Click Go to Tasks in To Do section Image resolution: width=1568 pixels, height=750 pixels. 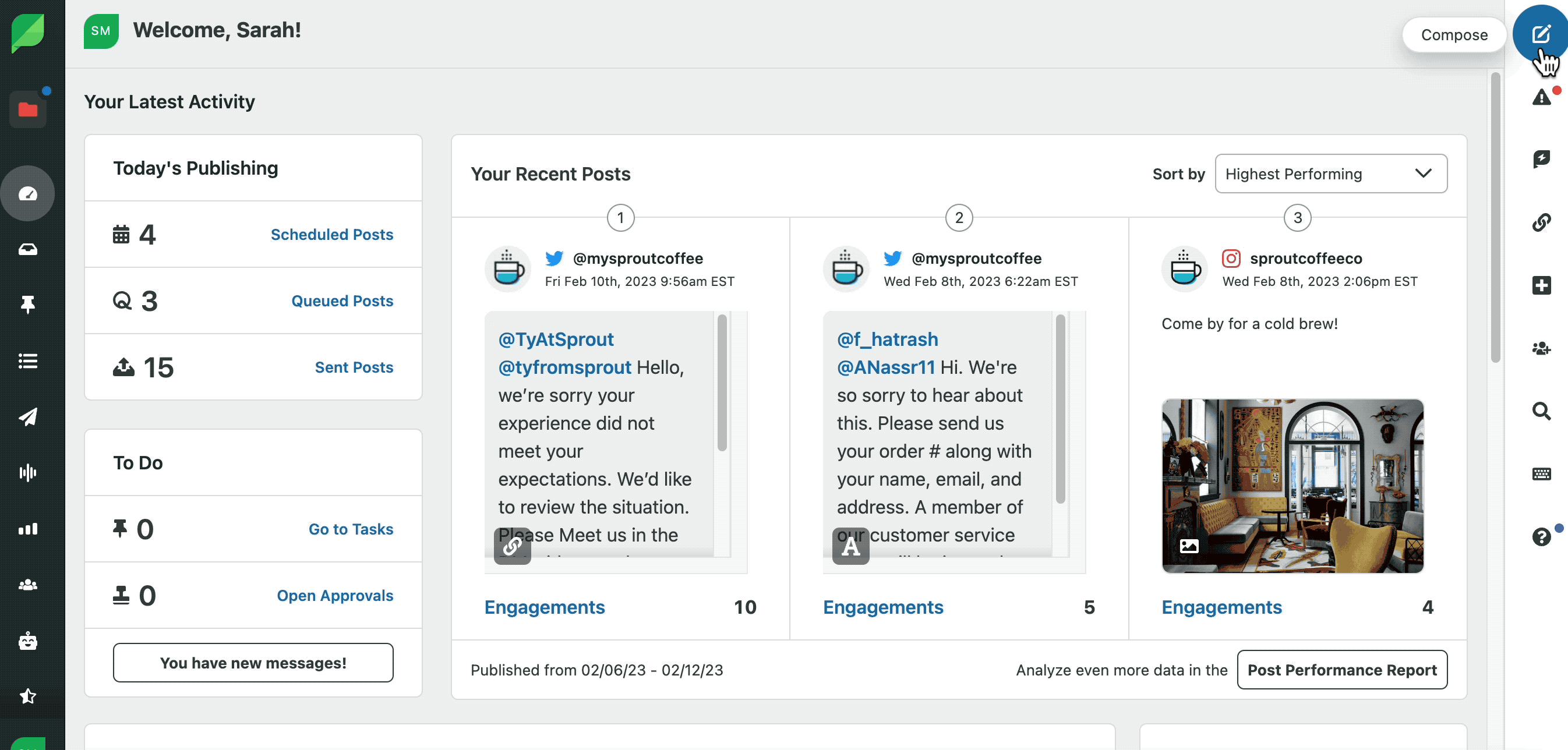click(x=350, y=528)
